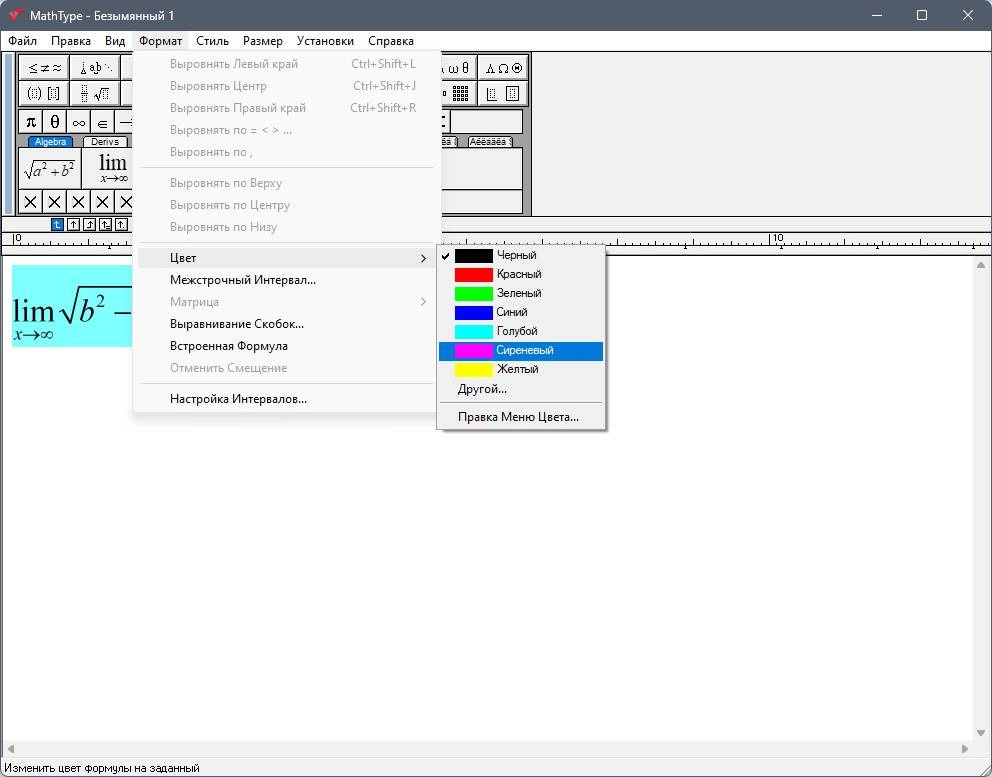
Task: Maximize the MathType window
Action: 922,15
